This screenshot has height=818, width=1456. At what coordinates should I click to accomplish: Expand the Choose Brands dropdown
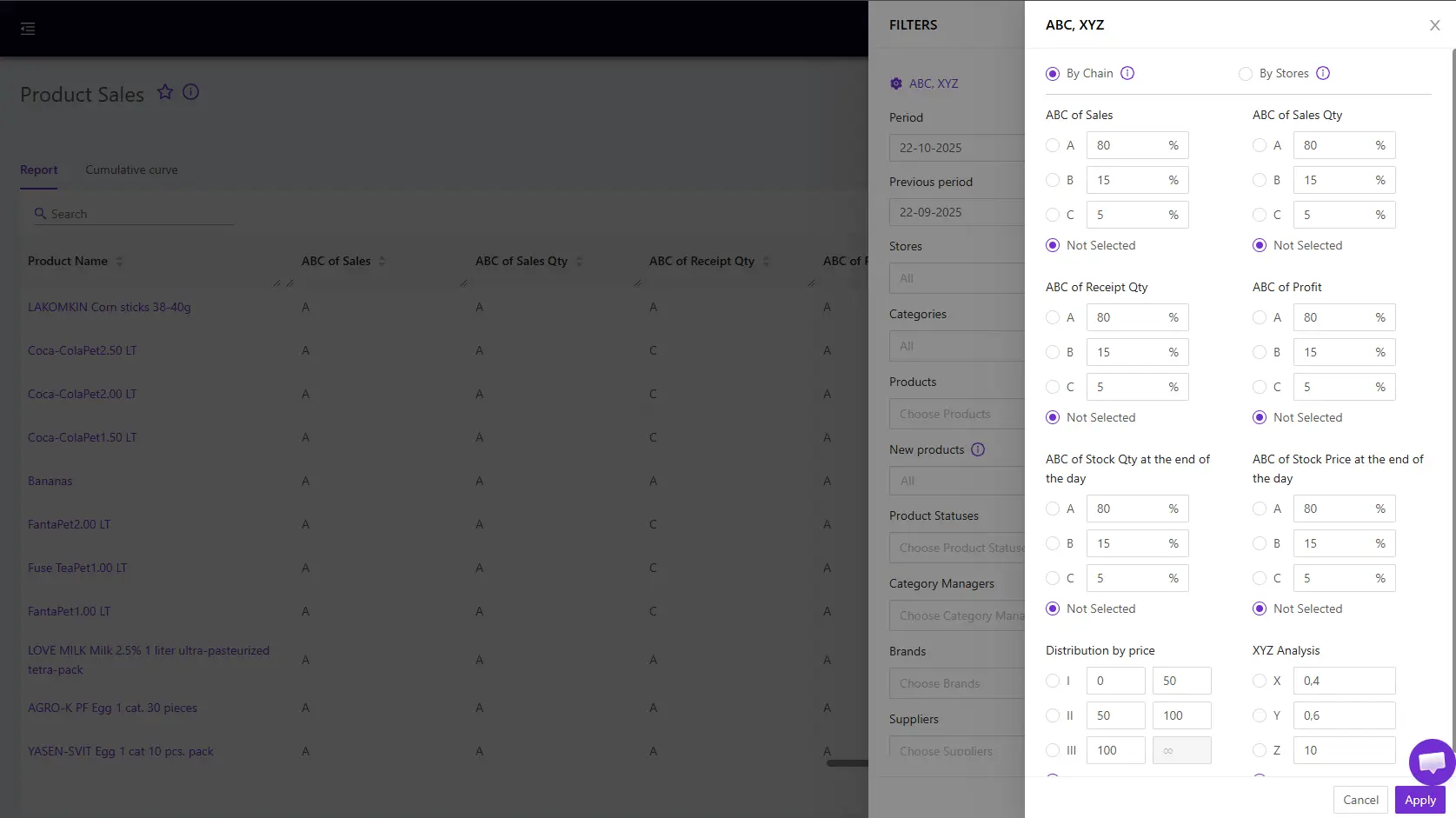pos(956,683)
